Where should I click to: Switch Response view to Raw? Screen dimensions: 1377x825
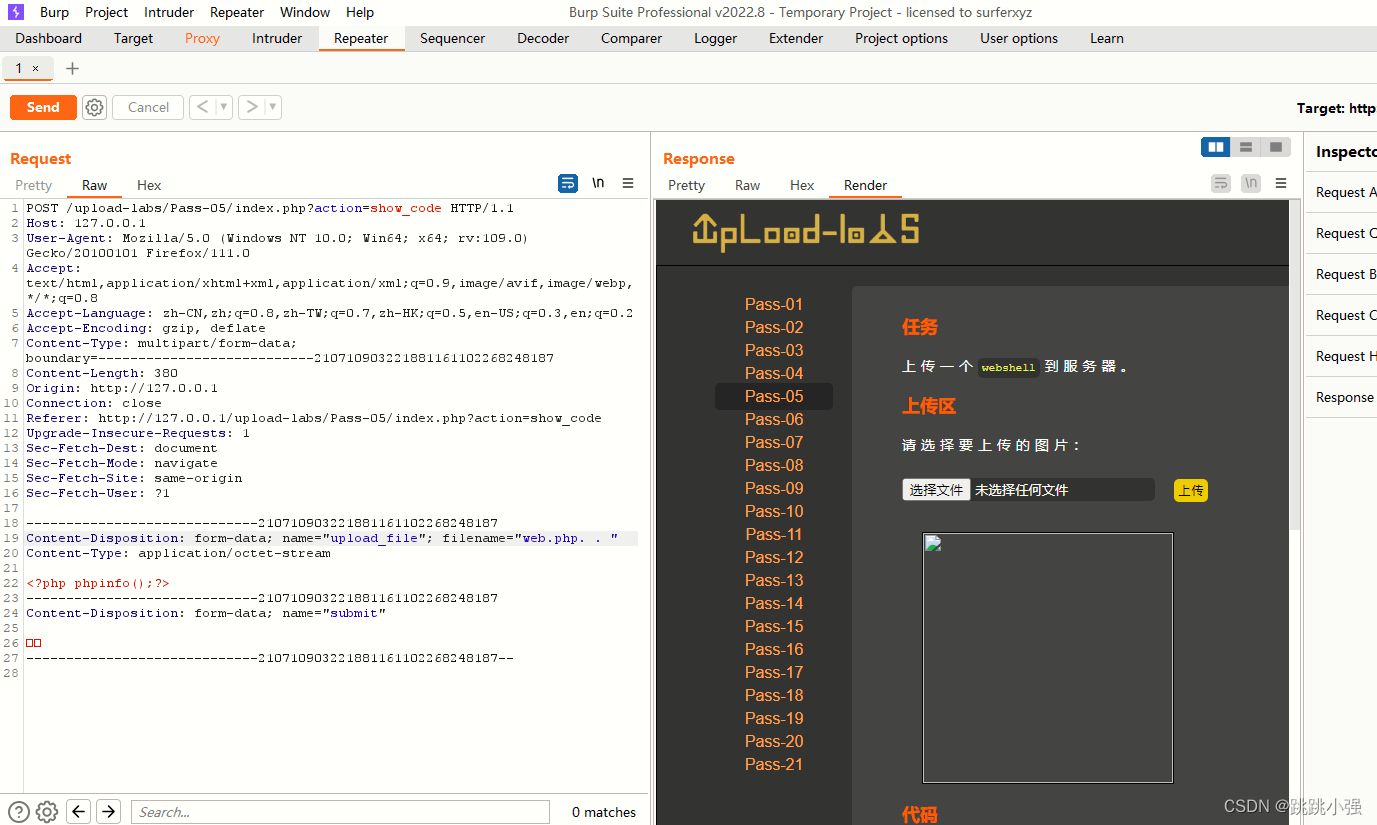coord(747,185)
